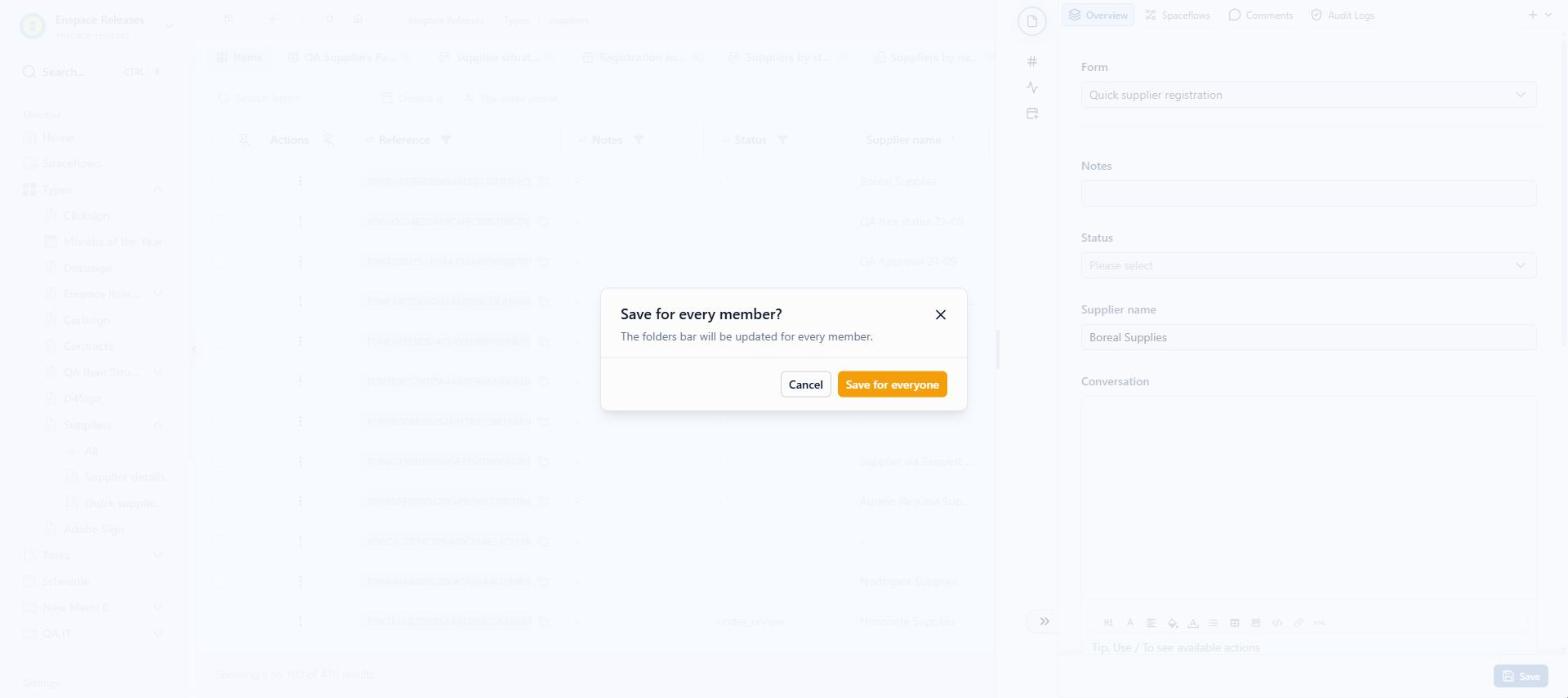1568x698 pixels.
Task: Click the text size editor icon
Action: (1108, 623)
